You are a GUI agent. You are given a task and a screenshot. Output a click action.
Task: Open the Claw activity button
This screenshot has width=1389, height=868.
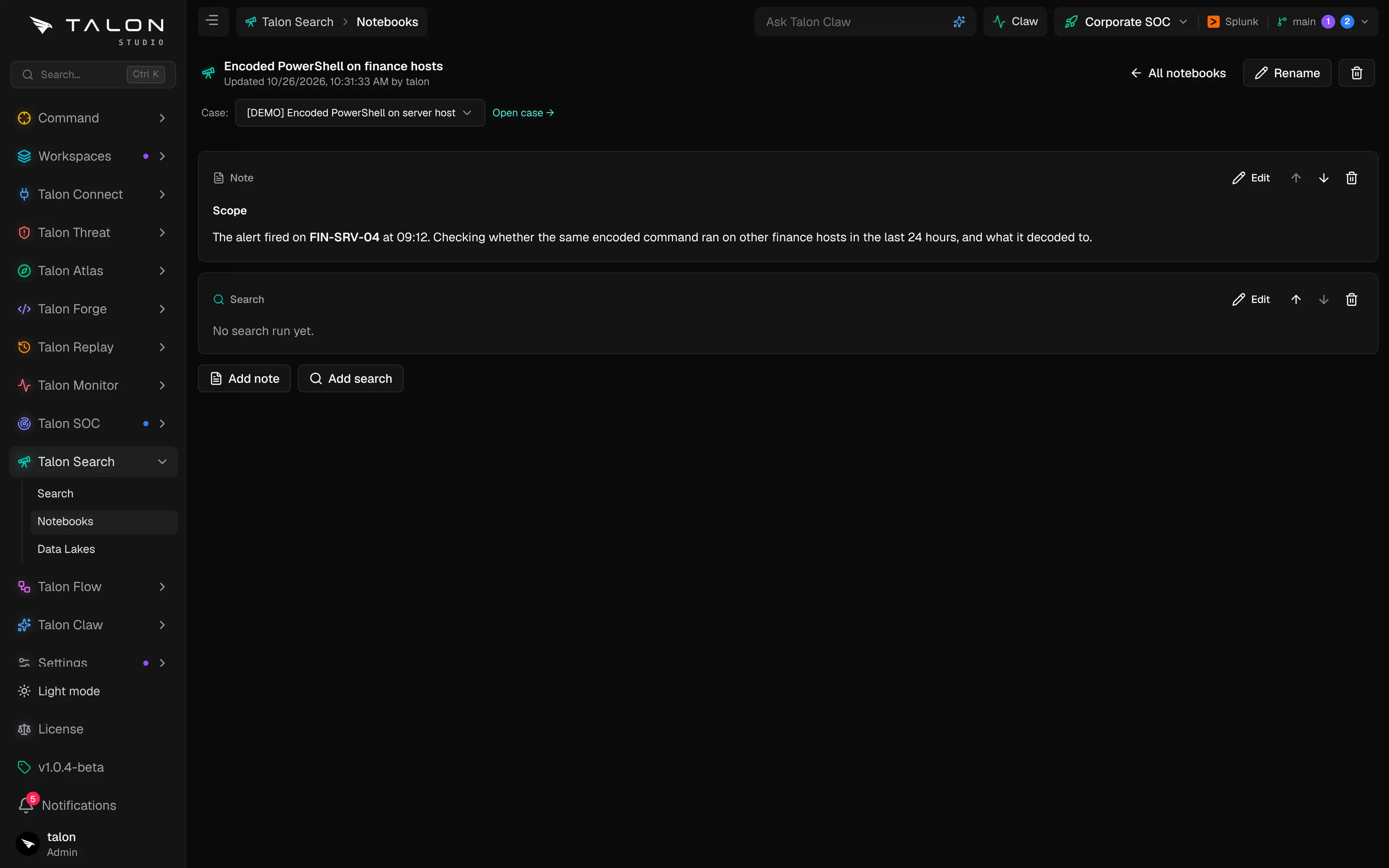click(1015, 22)
